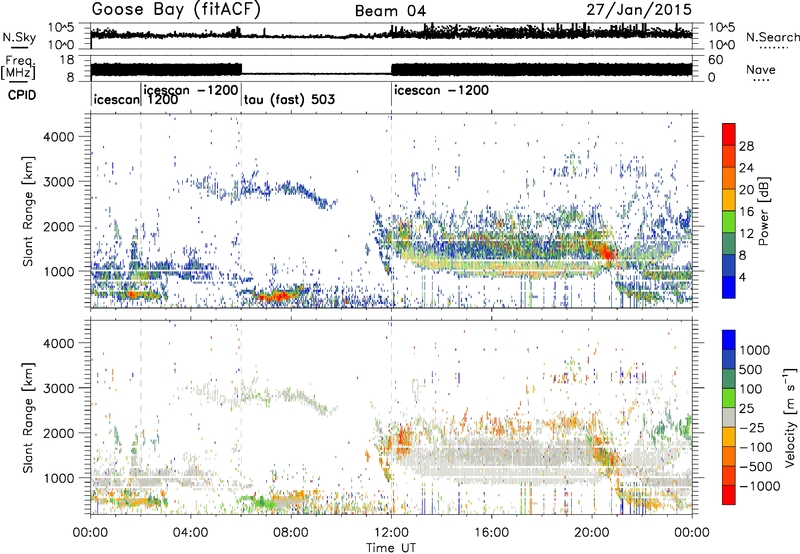Image resolution: width=800 pixels, height=554 pixels.
Task: Select the '2000' range tick in velocity panel
Action: 58,433
